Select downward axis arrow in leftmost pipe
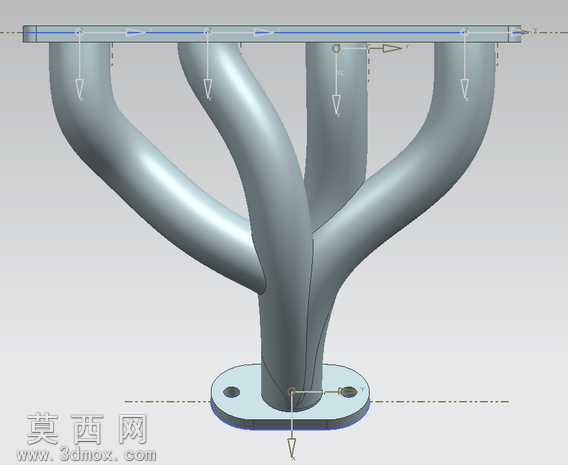 pos(80,89)
